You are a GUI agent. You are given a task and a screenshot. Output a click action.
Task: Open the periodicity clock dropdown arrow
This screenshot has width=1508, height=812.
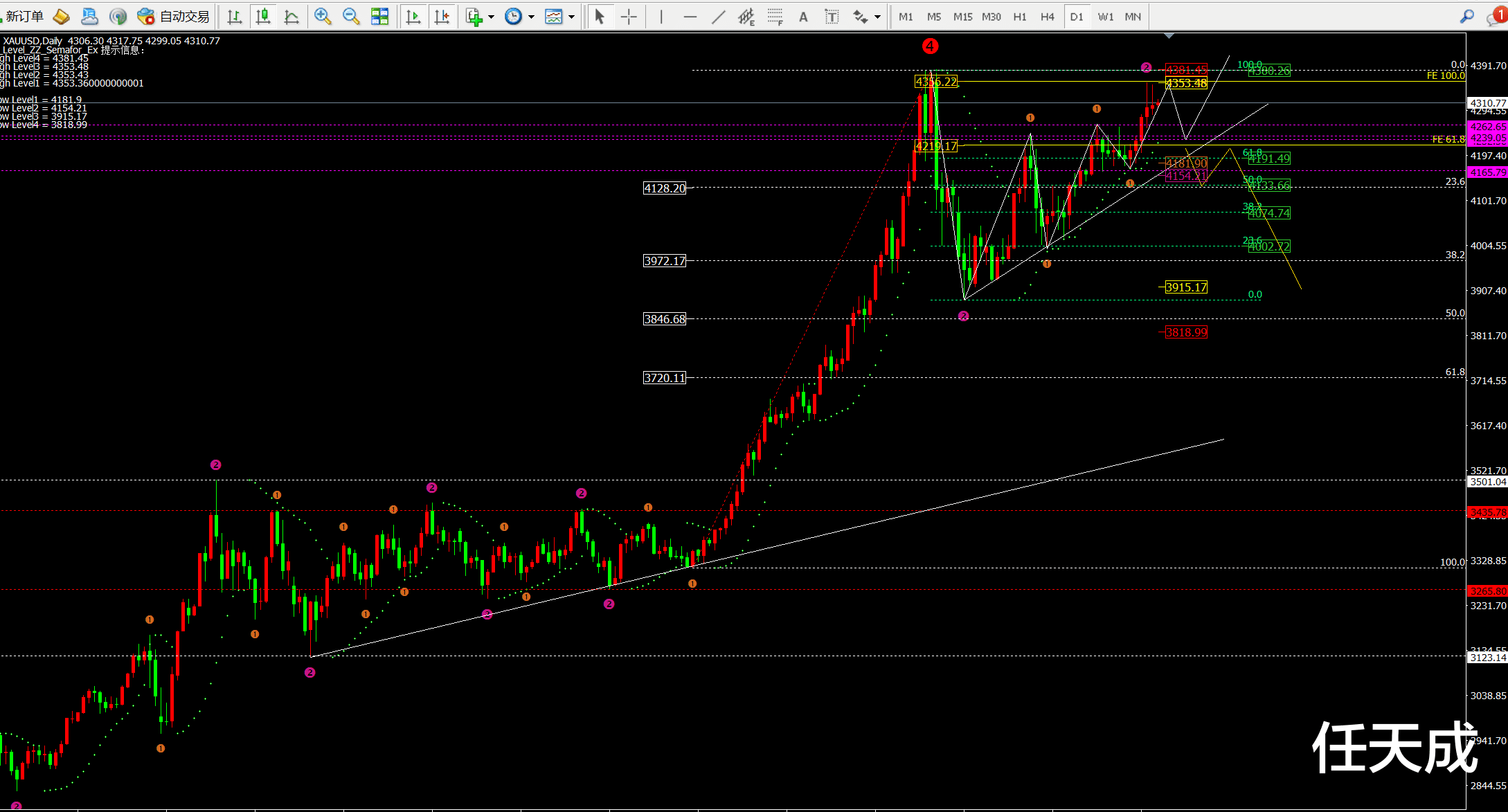(x=532, y=17)
